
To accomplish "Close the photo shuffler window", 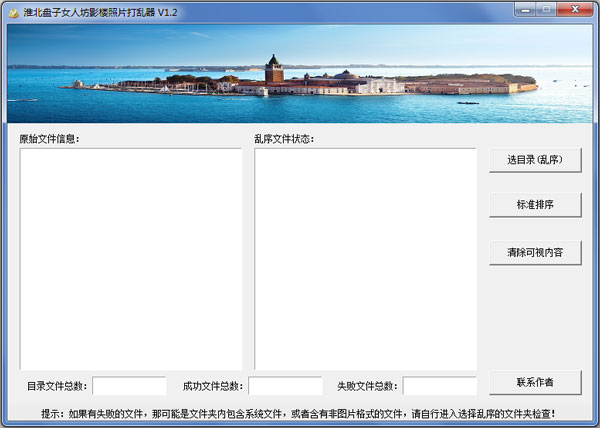I will (x=575, y=10).
